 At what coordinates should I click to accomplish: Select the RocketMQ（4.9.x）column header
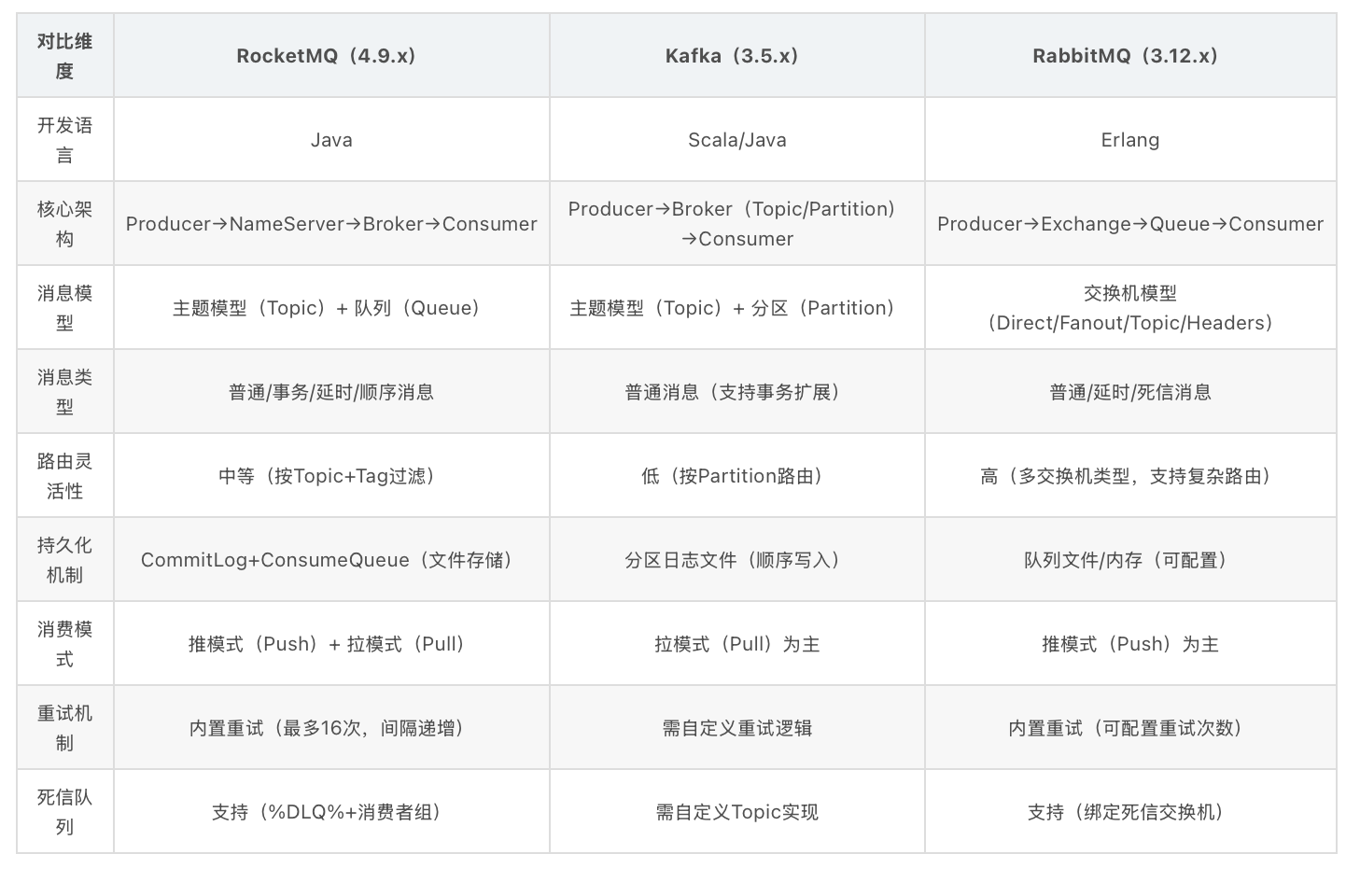point(331,55)
